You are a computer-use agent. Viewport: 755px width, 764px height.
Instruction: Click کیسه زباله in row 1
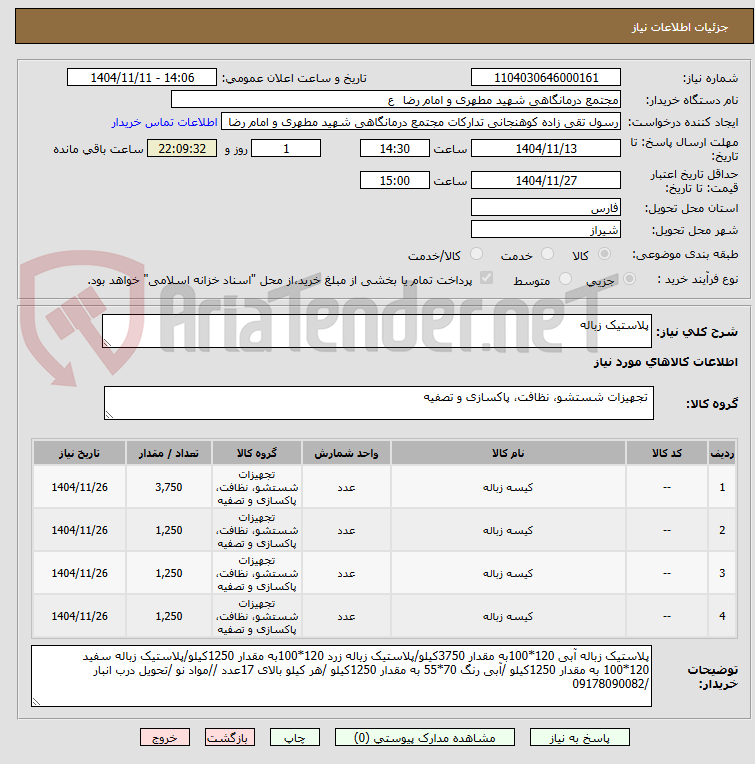point(508,487)
